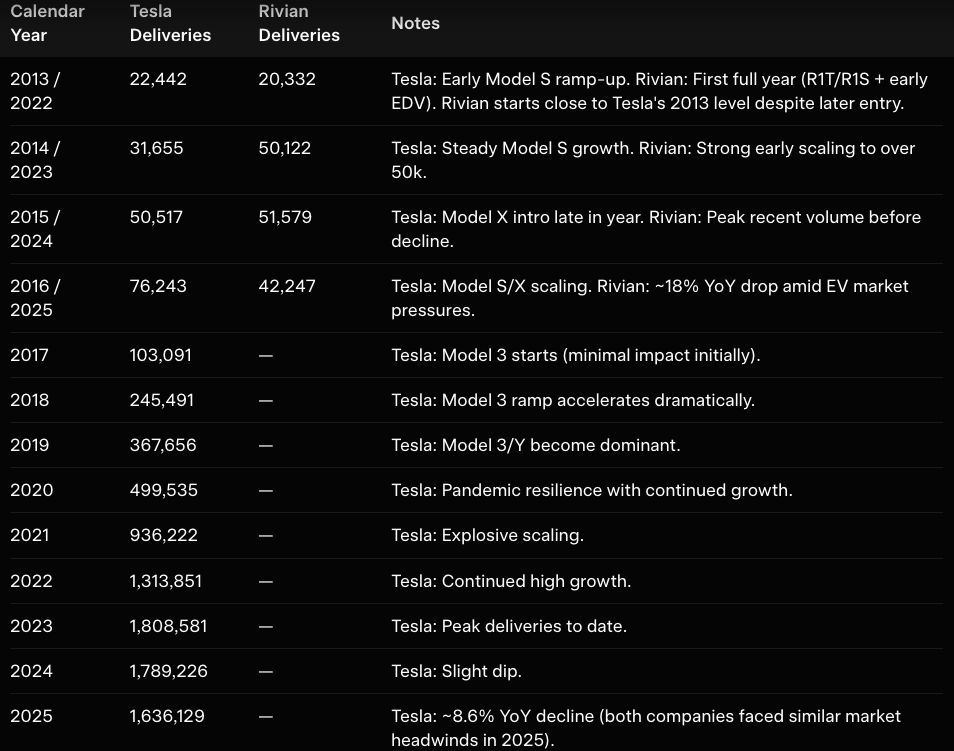The image size is (954, 751).
Task: Select the Rivian value 51,579
Action: pyautogui.click(x=285, y=217)
